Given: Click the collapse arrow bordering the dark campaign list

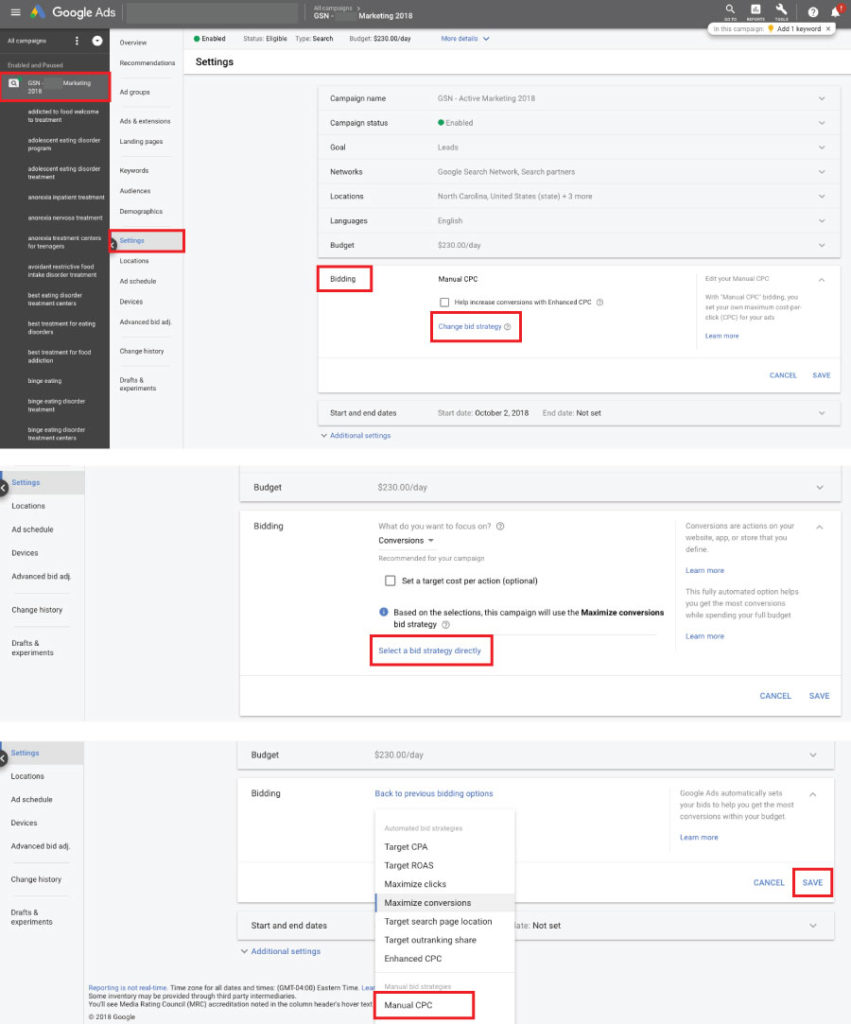Looking at the screenshot, I should pos(112,244).
